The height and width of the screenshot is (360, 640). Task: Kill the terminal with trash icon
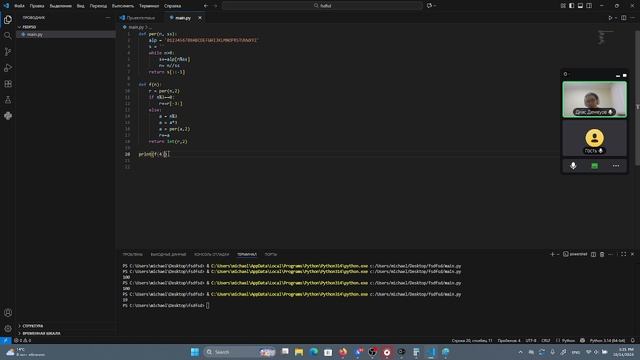pyautogui.click(x=602, y=254)
